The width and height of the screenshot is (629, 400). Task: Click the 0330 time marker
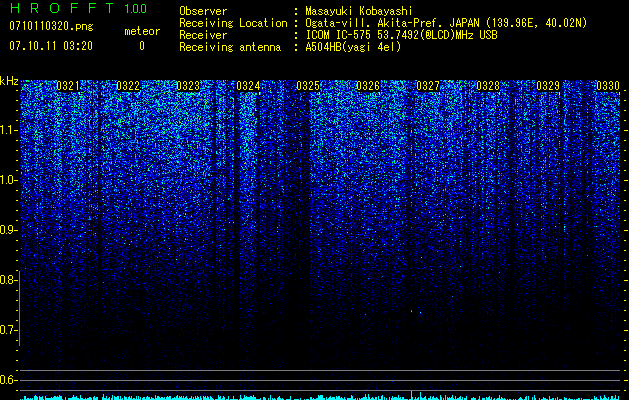click(608, 86)
